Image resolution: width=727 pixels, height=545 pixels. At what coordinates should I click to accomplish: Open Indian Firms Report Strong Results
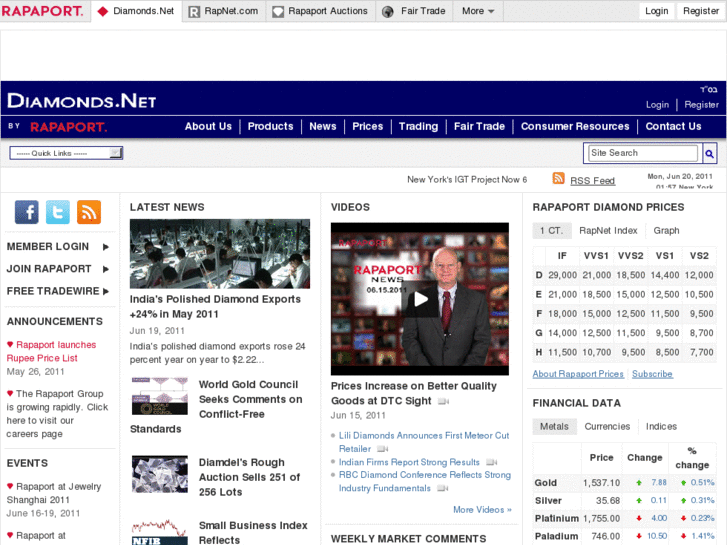tap(409, 462)
